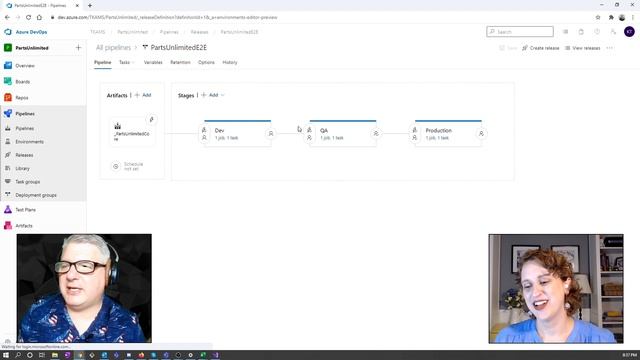Click TEAMS in the breadcrumb
Viewport: 640px width, 360px height.
point(98,32)
